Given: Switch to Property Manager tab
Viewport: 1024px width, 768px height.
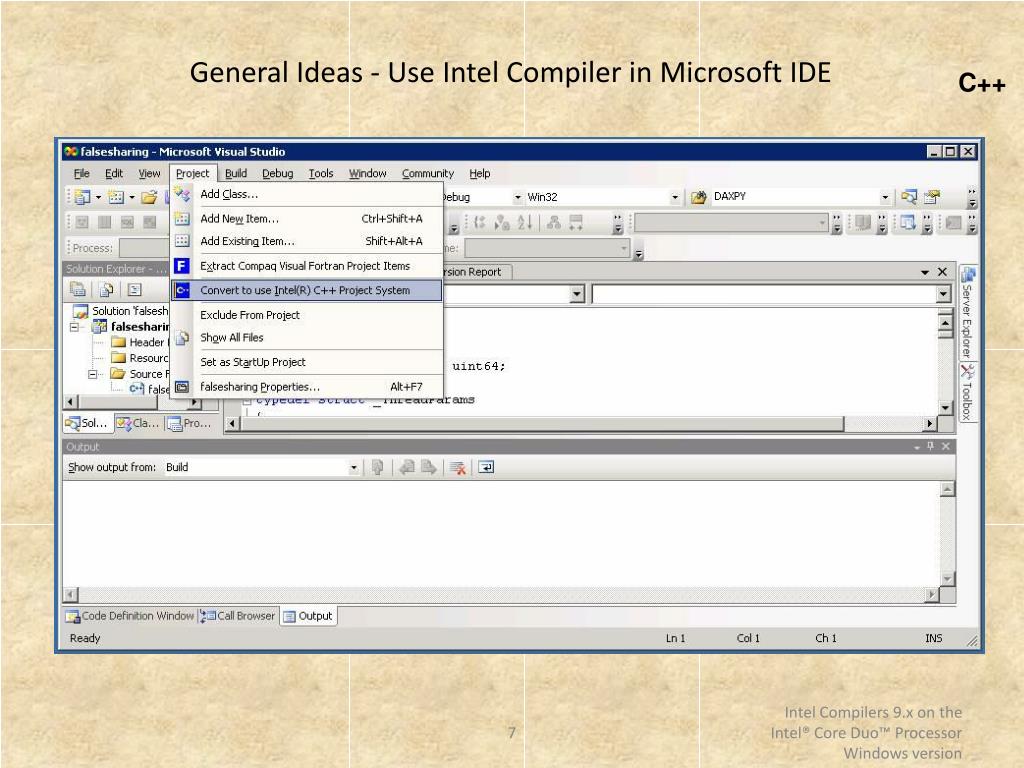Looking at the screenshot, I should click(189, 423).
